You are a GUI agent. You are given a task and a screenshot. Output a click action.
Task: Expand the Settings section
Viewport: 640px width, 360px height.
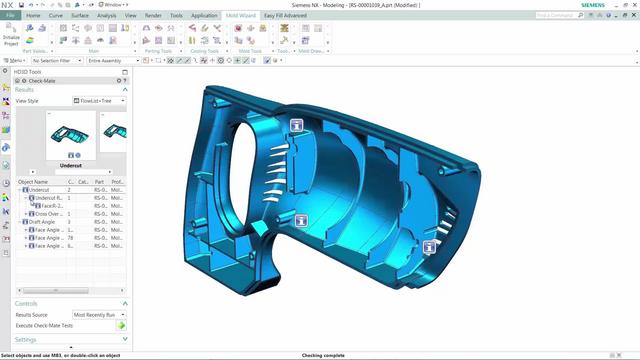click(125, 340)
